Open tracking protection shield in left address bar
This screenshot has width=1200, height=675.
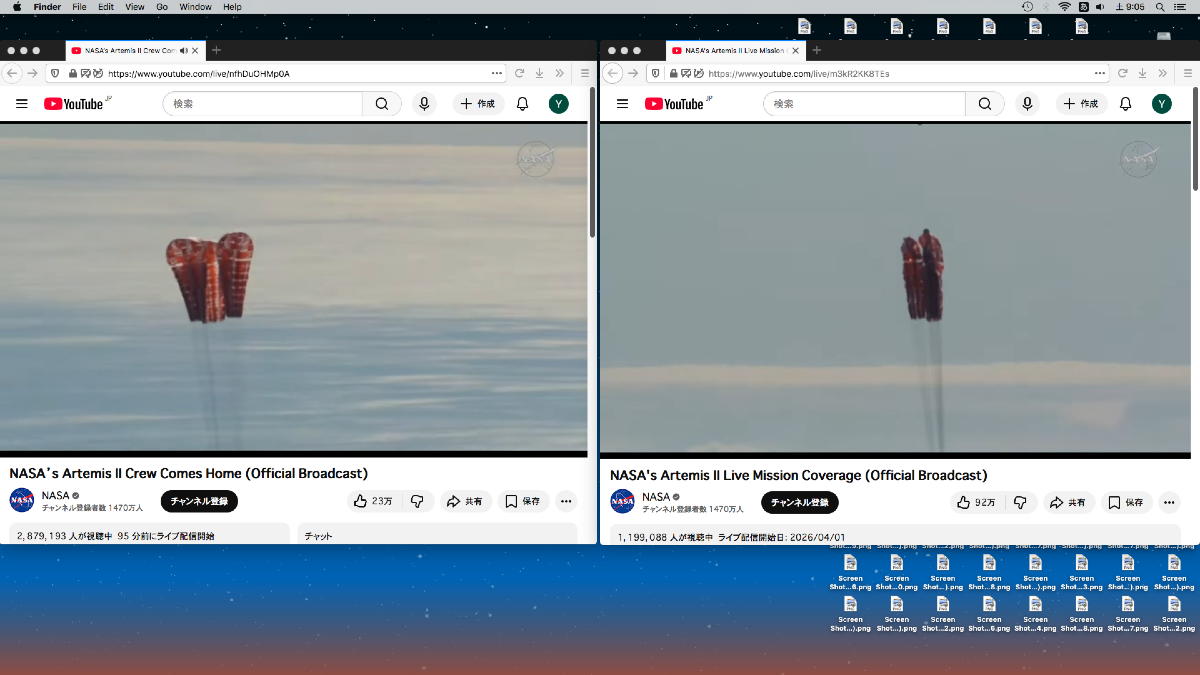[54, 73]
